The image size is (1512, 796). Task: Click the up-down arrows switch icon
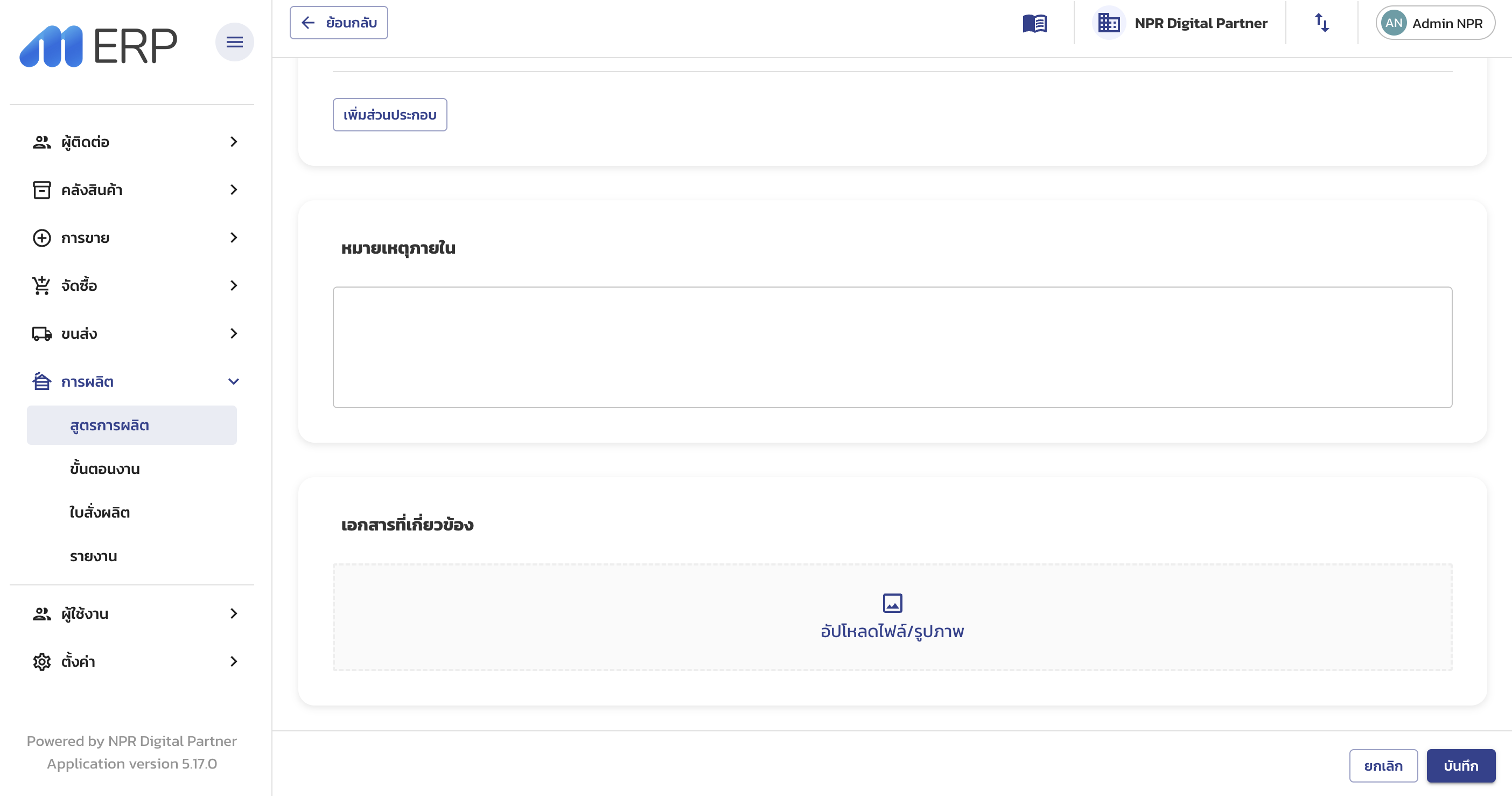1321,24
